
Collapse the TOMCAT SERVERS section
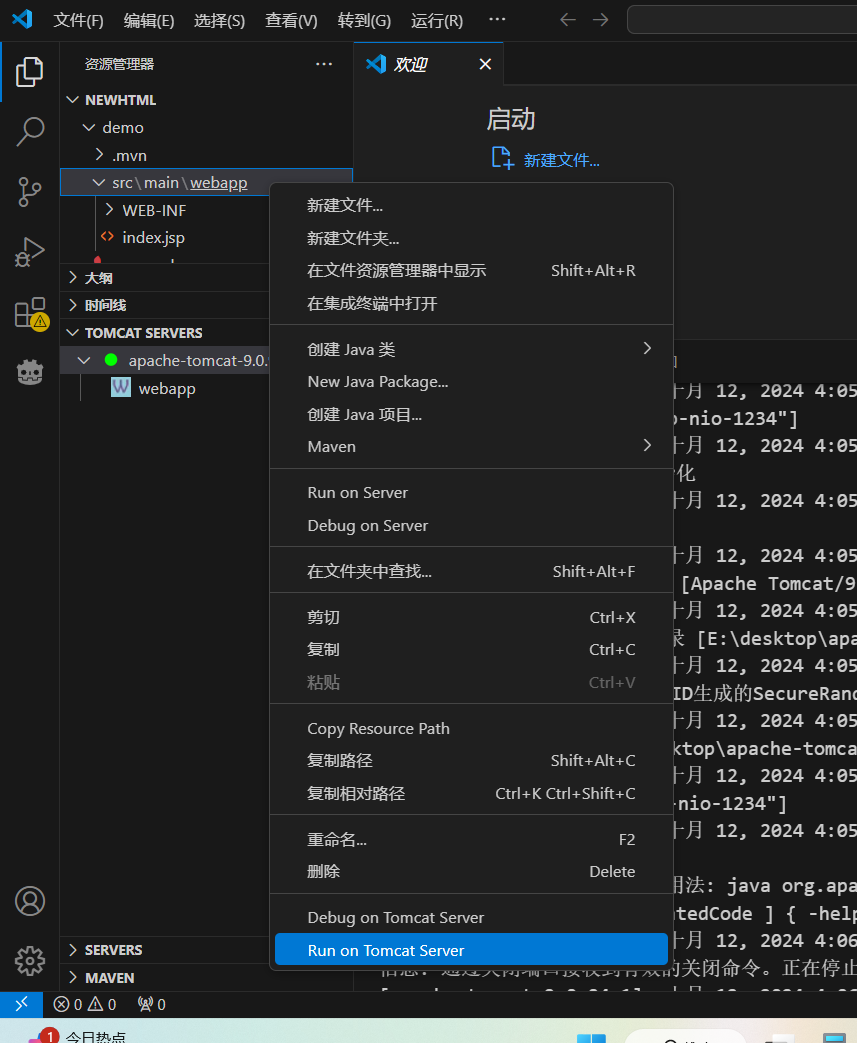73,333
